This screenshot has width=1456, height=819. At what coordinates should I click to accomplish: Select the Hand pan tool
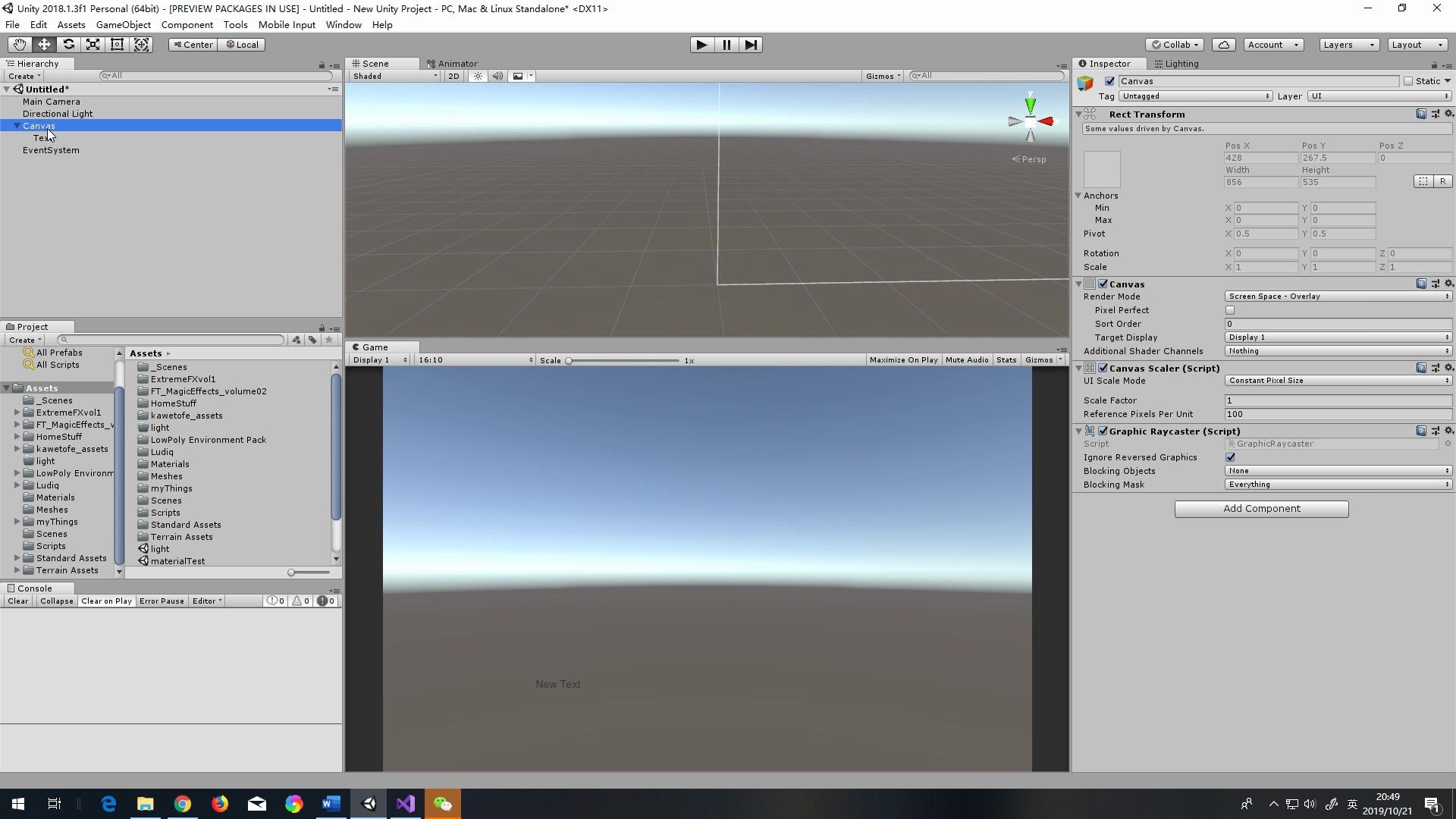tap(19, 44)
